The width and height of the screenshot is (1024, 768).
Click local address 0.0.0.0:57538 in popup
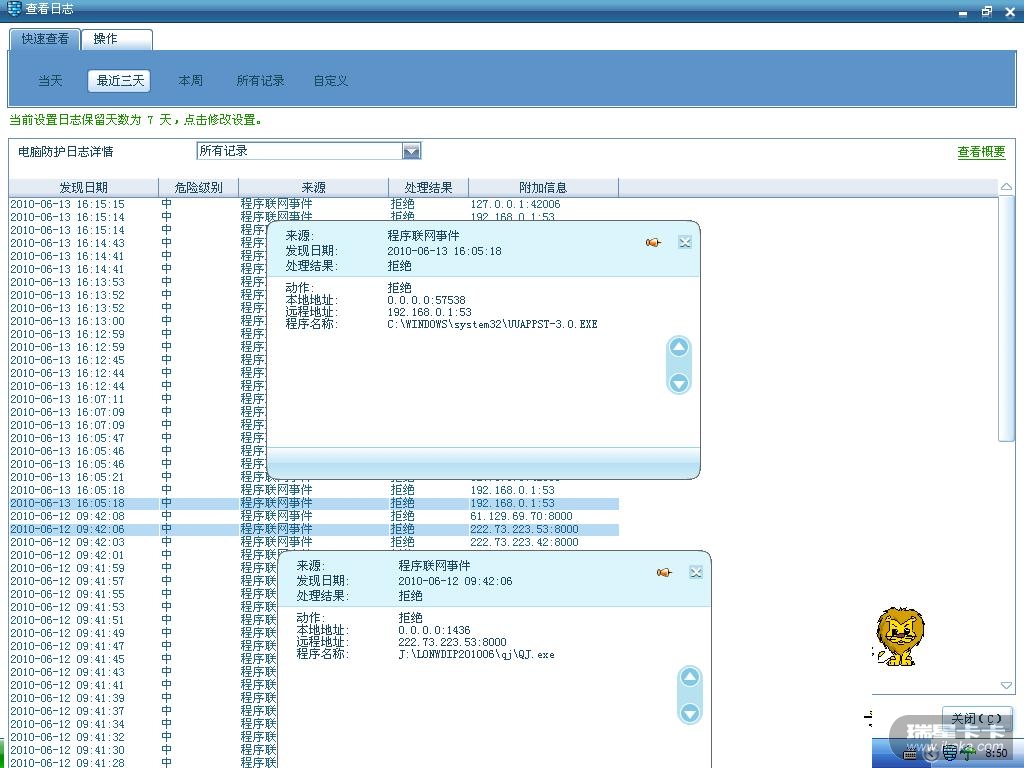(x=426, y=300)
